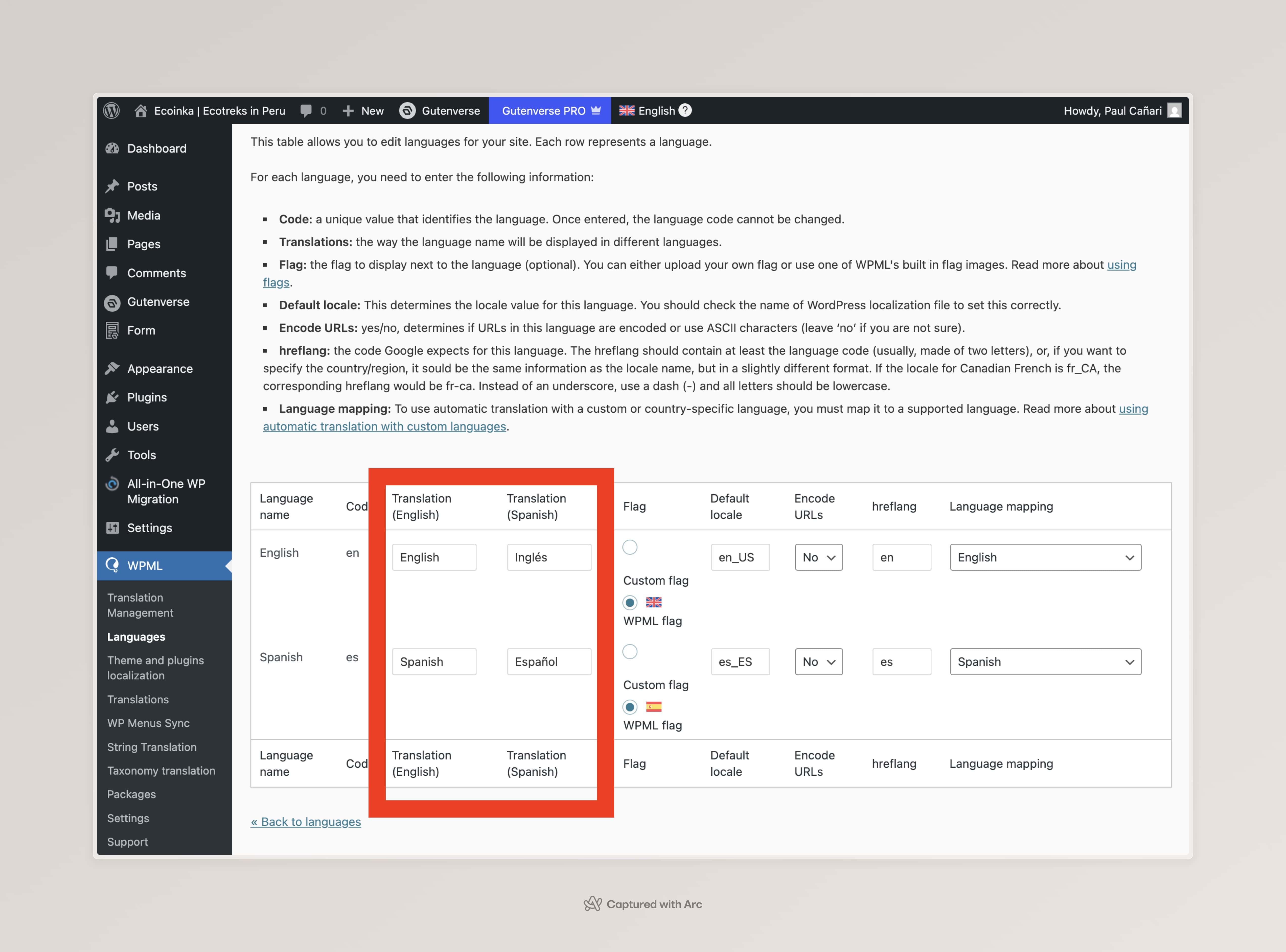The width and height of the screenshot is (1286, 952).
Task: Click the crown icon on Gutenverse PRO
Action: tap(596, 110)
